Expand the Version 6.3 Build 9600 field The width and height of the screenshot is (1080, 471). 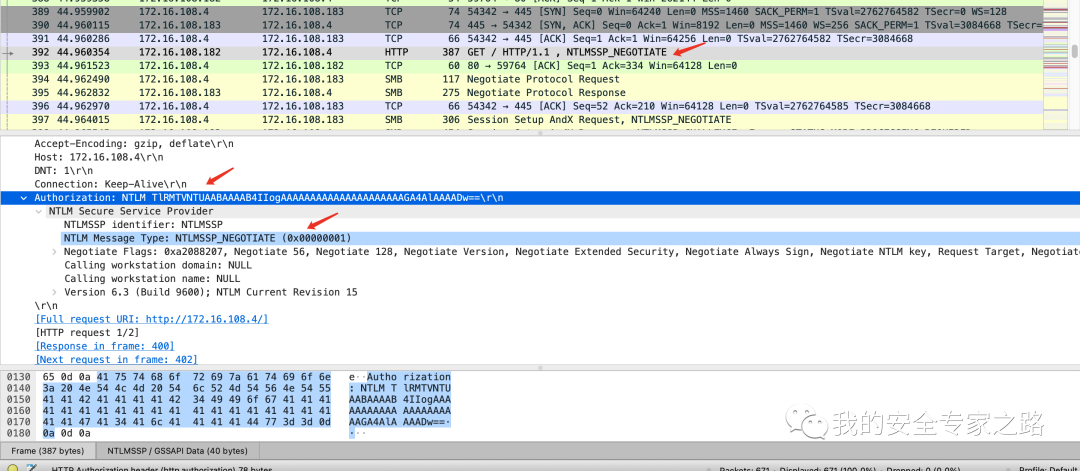pos(54,292)
